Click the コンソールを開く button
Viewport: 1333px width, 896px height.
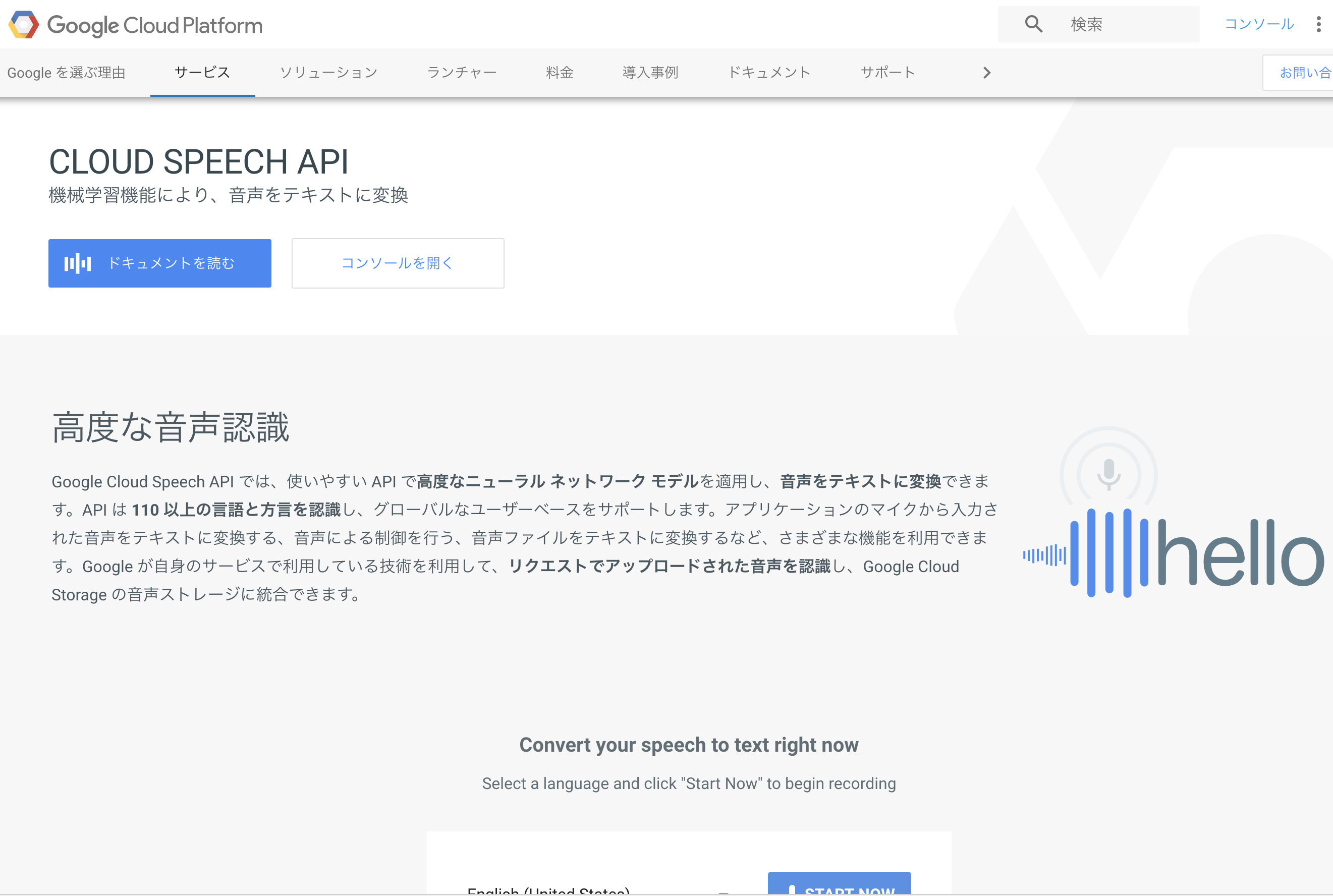pyautogui.click(x=398, y=263)
